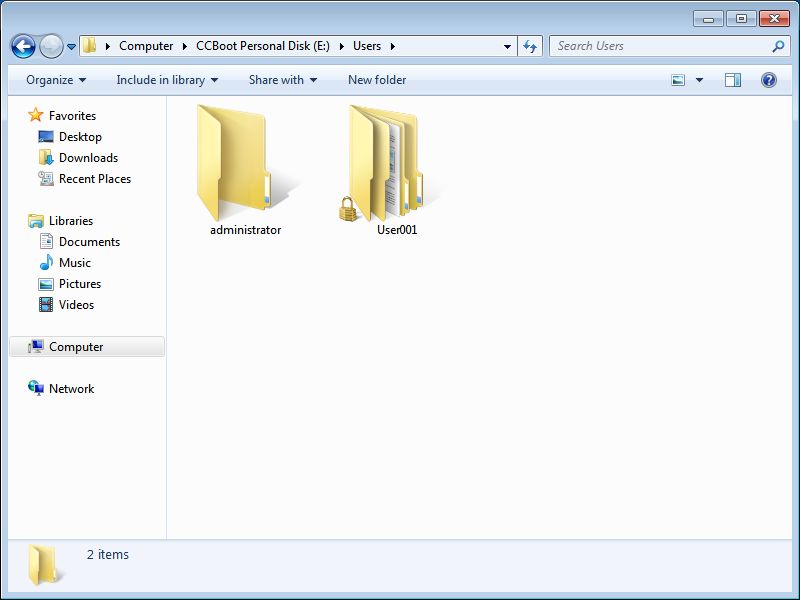Click the greyed Forward arrow button

(51, 46)
